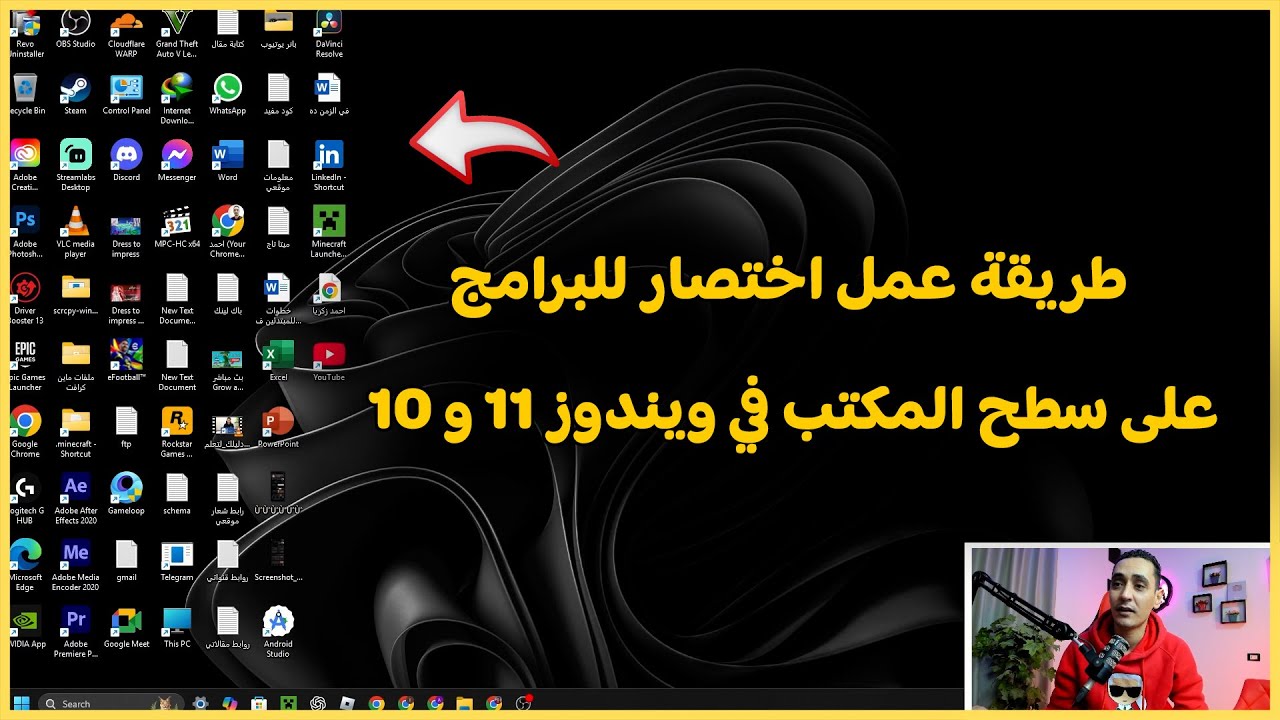1280x720 pixels.
Task: Select the YouTube desktop shortcut
Action: point(329,362)
